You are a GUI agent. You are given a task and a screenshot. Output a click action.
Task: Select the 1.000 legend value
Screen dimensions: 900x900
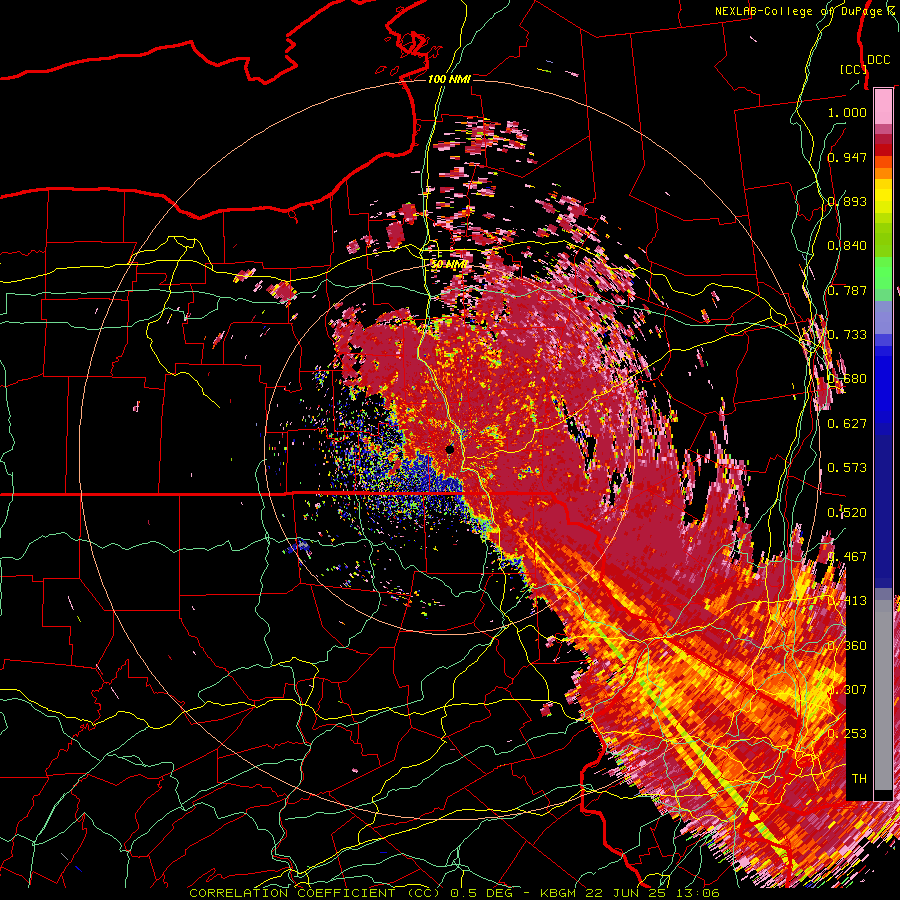(x=847, y=112)
